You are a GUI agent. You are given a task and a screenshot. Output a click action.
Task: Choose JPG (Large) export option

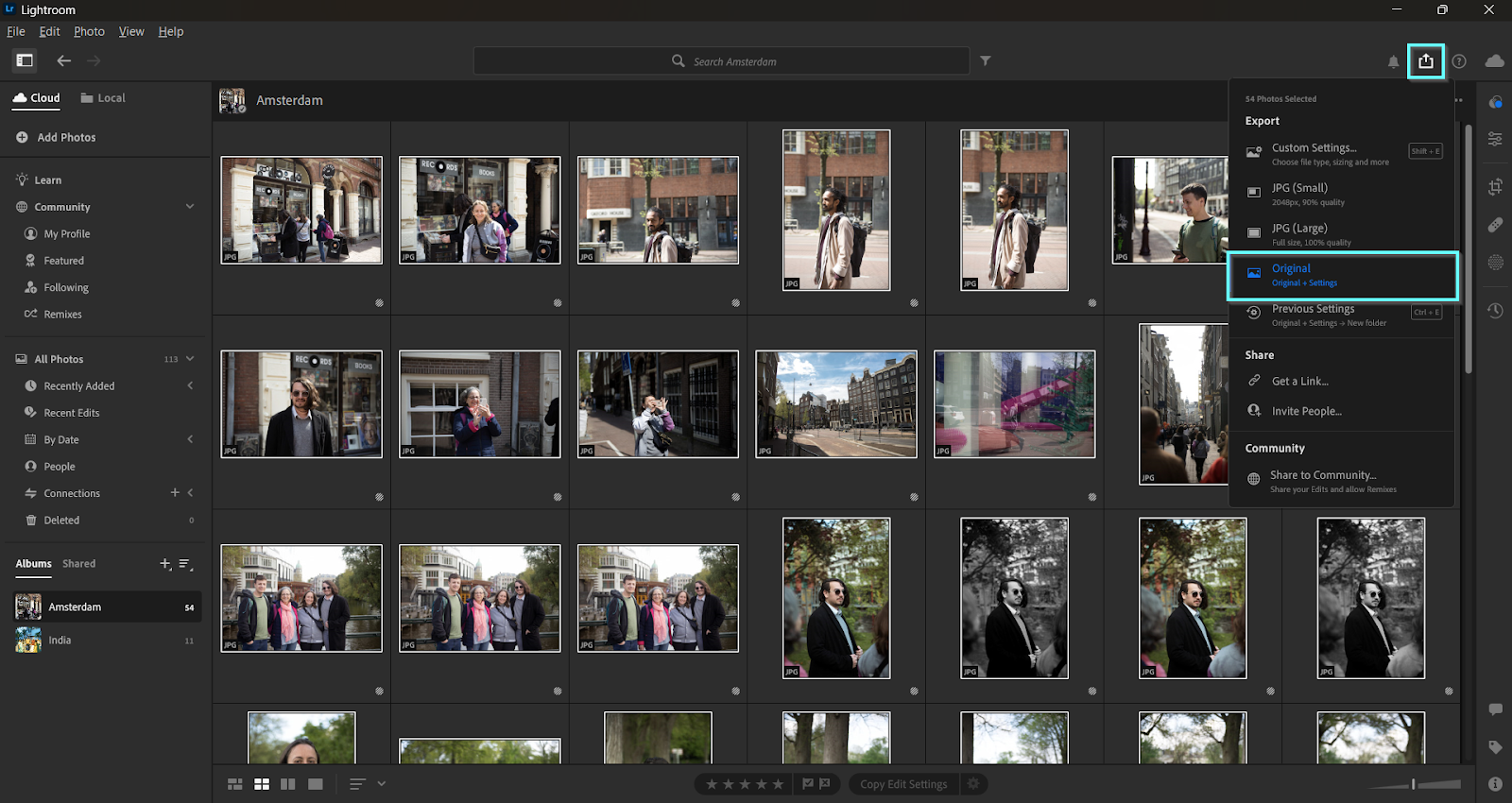pyautogui.click(x=1342, y=234)
